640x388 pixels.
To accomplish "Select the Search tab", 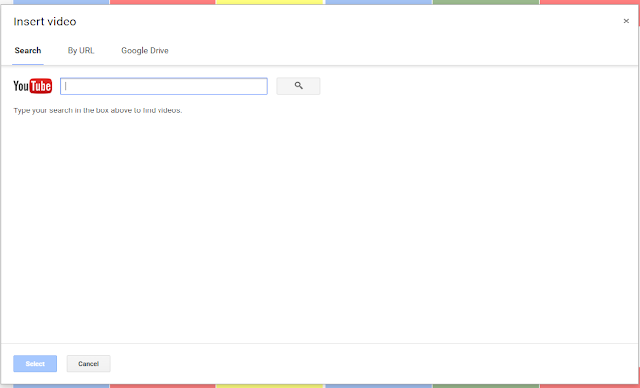I will (x=28, y=51).
